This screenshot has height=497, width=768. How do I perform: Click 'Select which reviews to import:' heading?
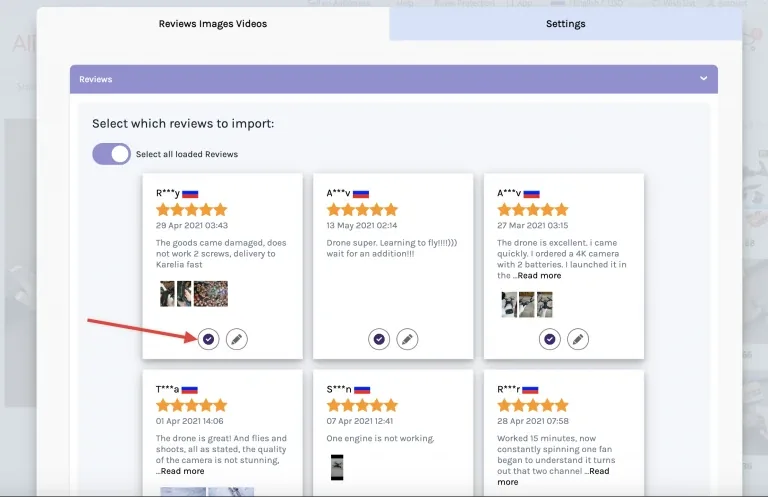pos(183,123)
